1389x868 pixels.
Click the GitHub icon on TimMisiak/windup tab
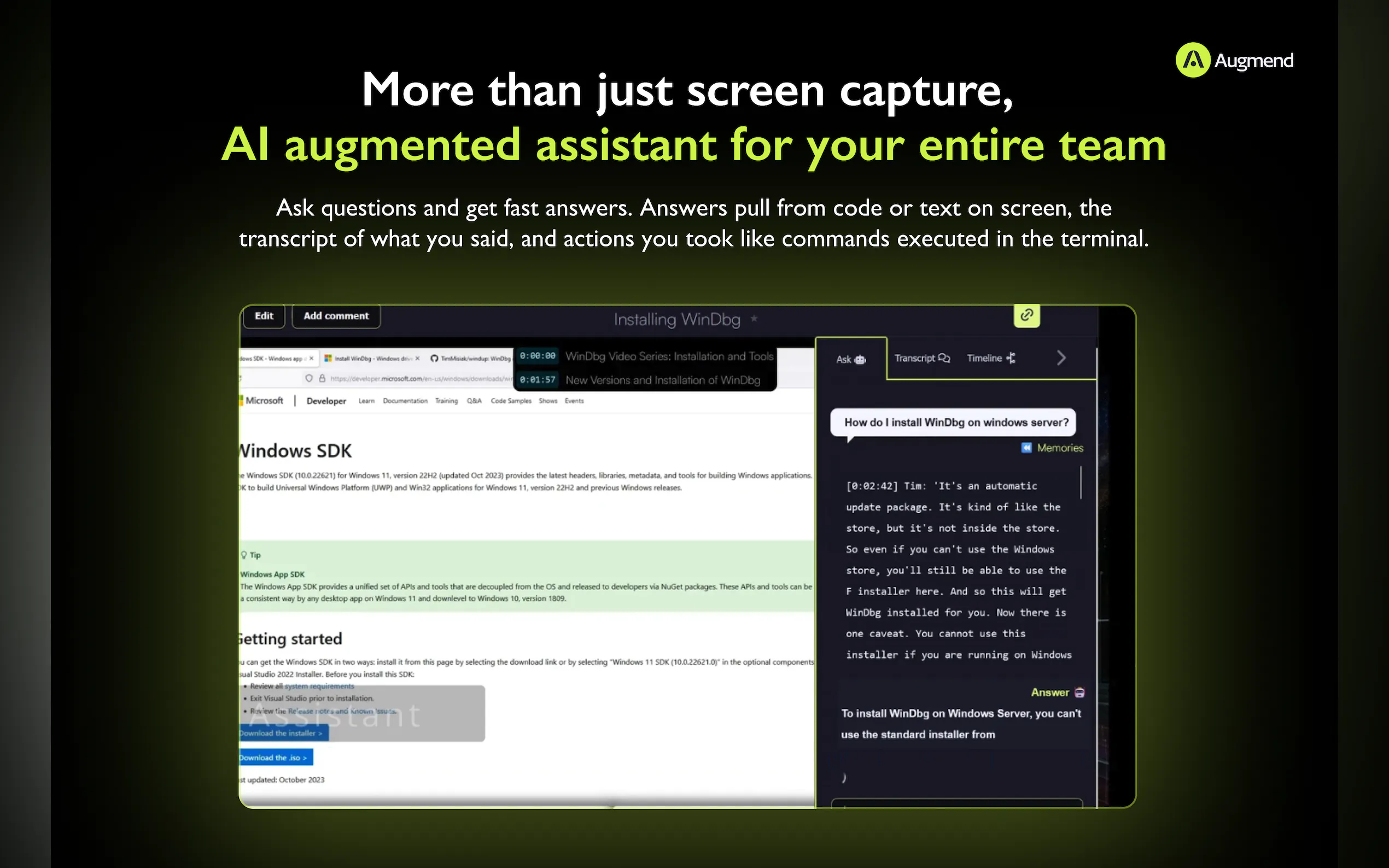[434, 358]
